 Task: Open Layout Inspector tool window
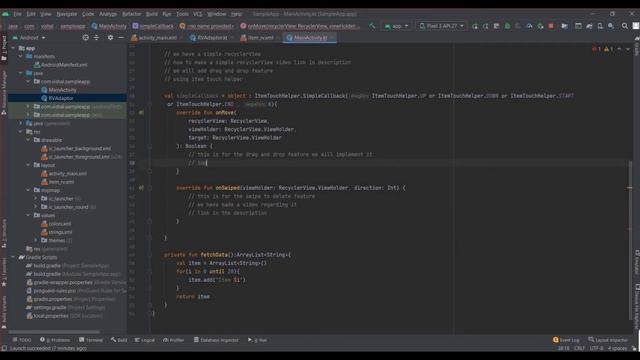(608, 340)
